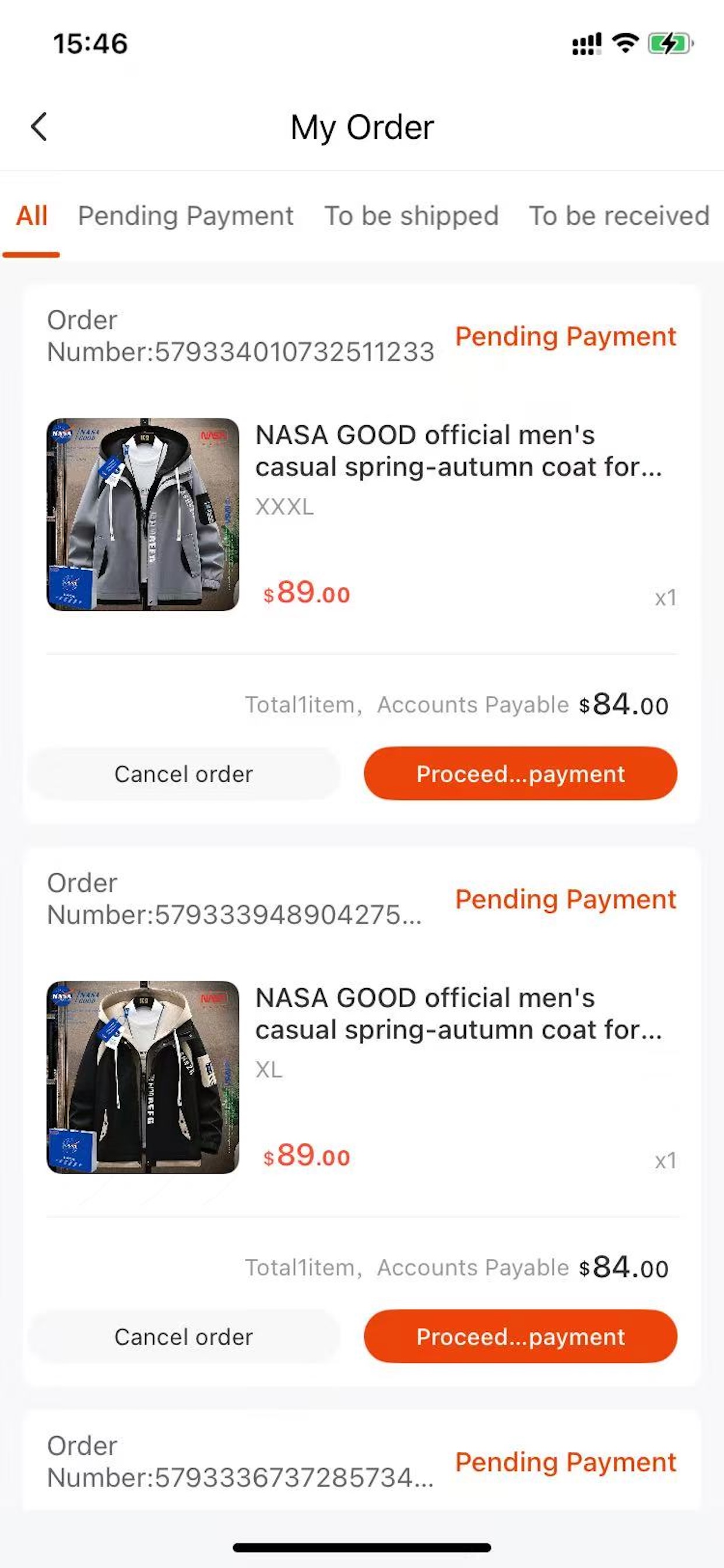The height and width of the screenshot is (1568, 724).
Task: Cancel order for the XXXL gray coat
Action: 184,773
